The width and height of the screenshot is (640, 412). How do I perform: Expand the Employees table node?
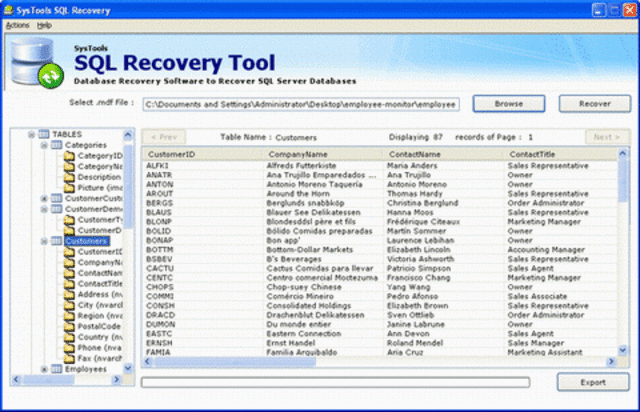pyautogui.click(x=44, y=369)
